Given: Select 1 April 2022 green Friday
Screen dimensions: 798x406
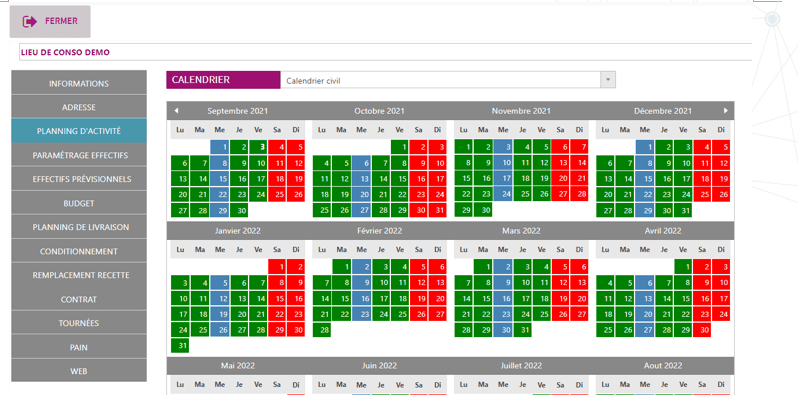Looking at the screenshot, I should point(683,267).
